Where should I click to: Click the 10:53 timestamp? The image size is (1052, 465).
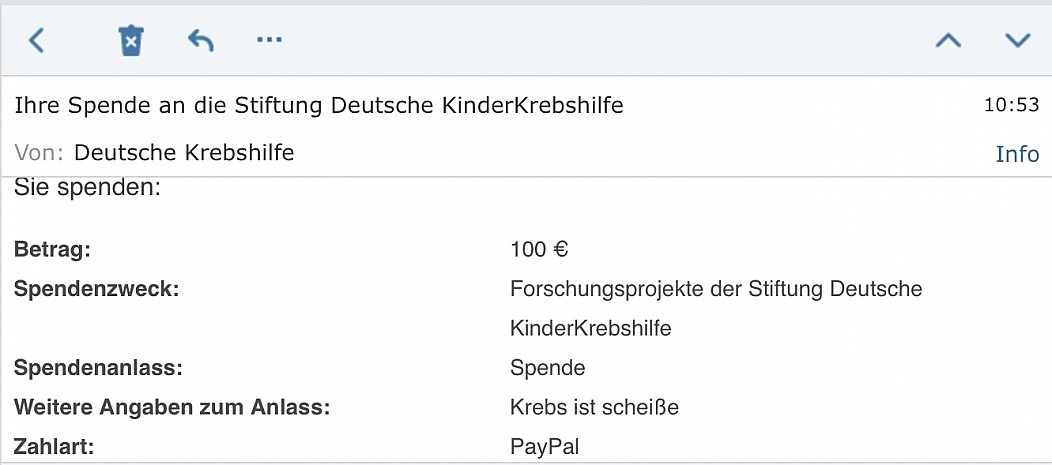pyautogui.click(x=1012, y=105)
